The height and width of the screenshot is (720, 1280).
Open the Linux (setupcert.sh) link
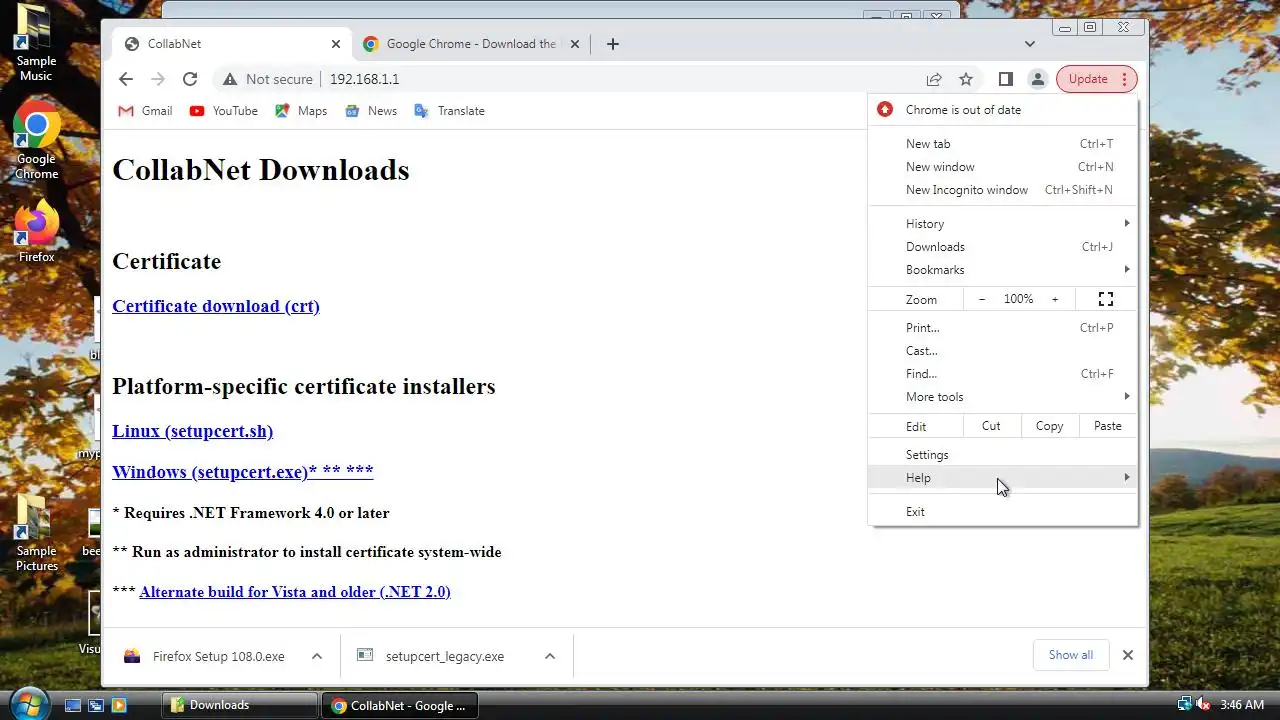(x=192, y=431)
